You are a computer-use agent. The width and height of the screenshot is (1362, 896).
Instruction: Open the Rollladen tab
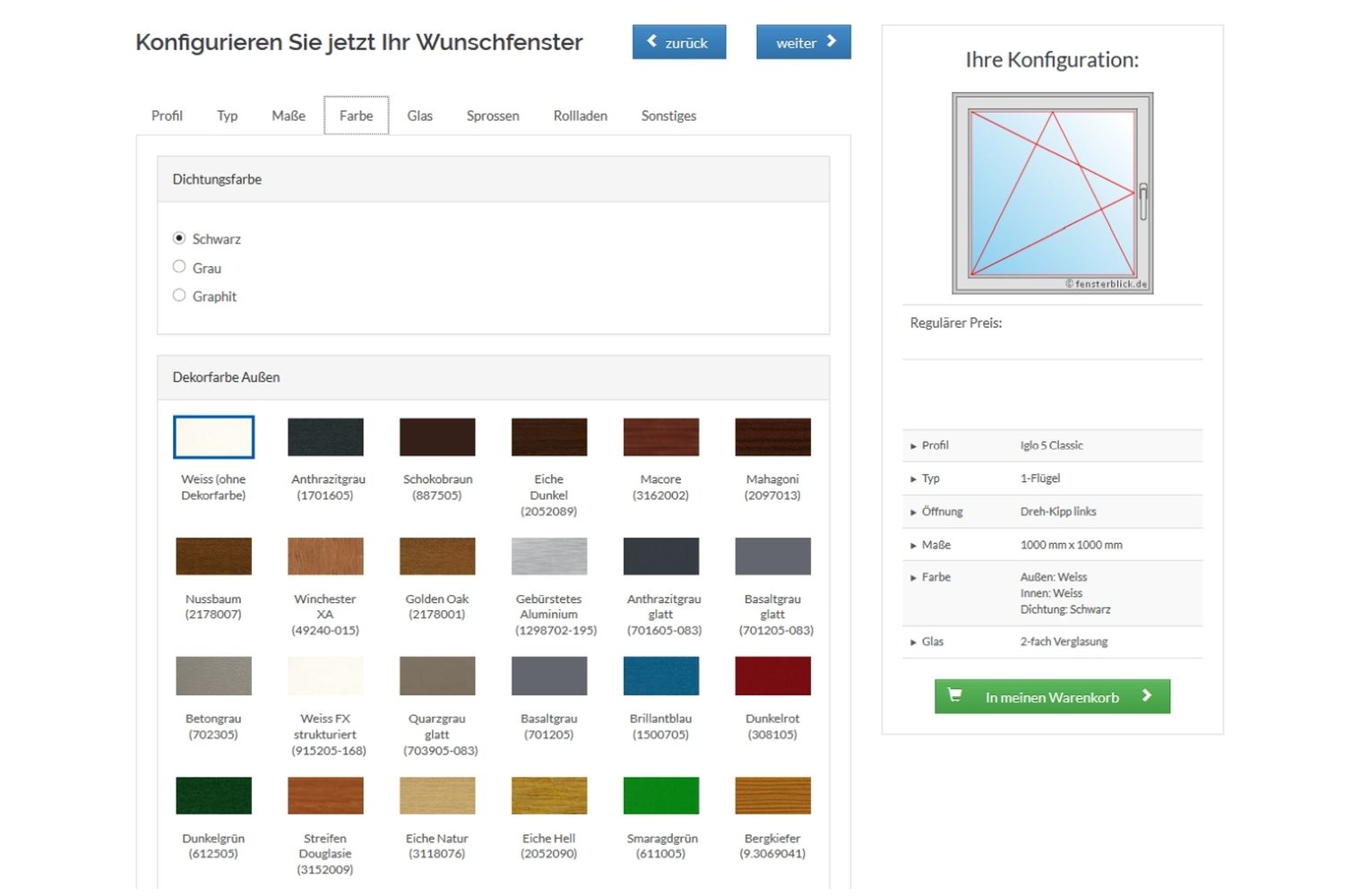tap(580, 116)
